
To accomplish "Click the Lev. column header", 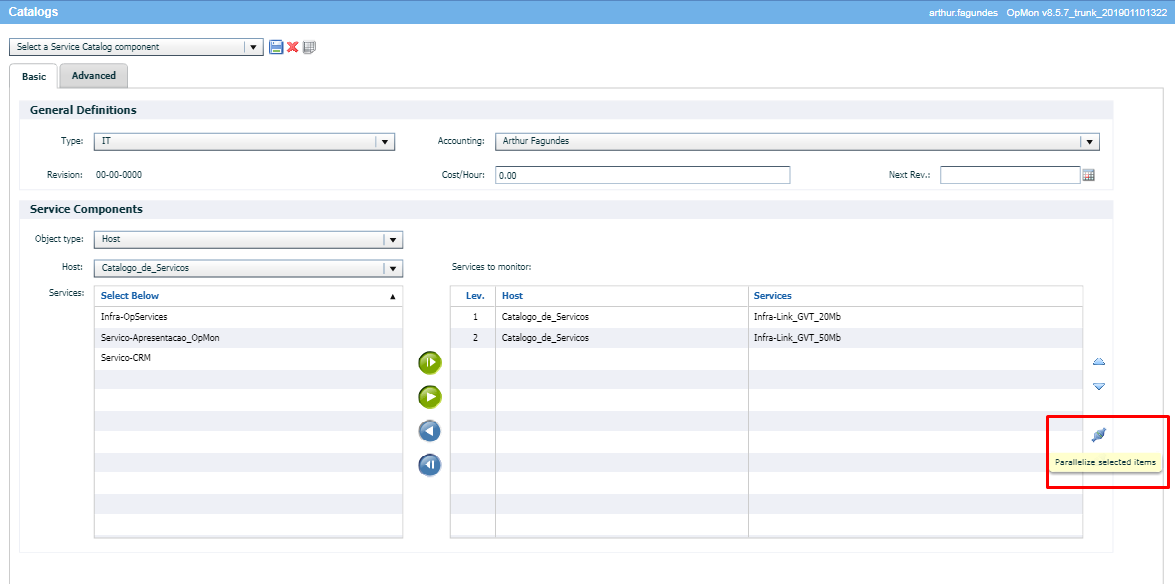I will 475,296.
